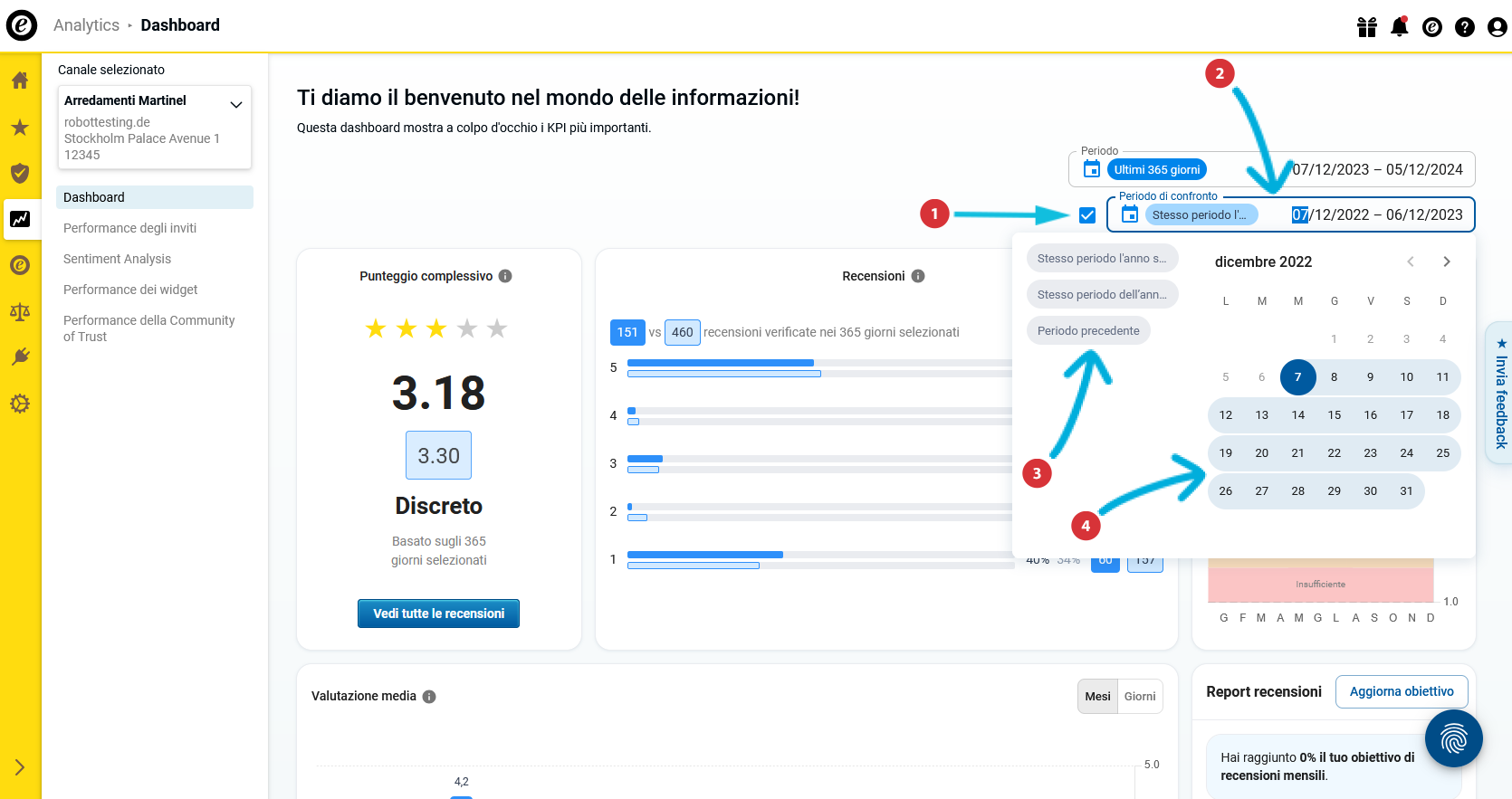Open the gift icon in header
The image size is (1512, 799).
click(x=1366, y=27)
